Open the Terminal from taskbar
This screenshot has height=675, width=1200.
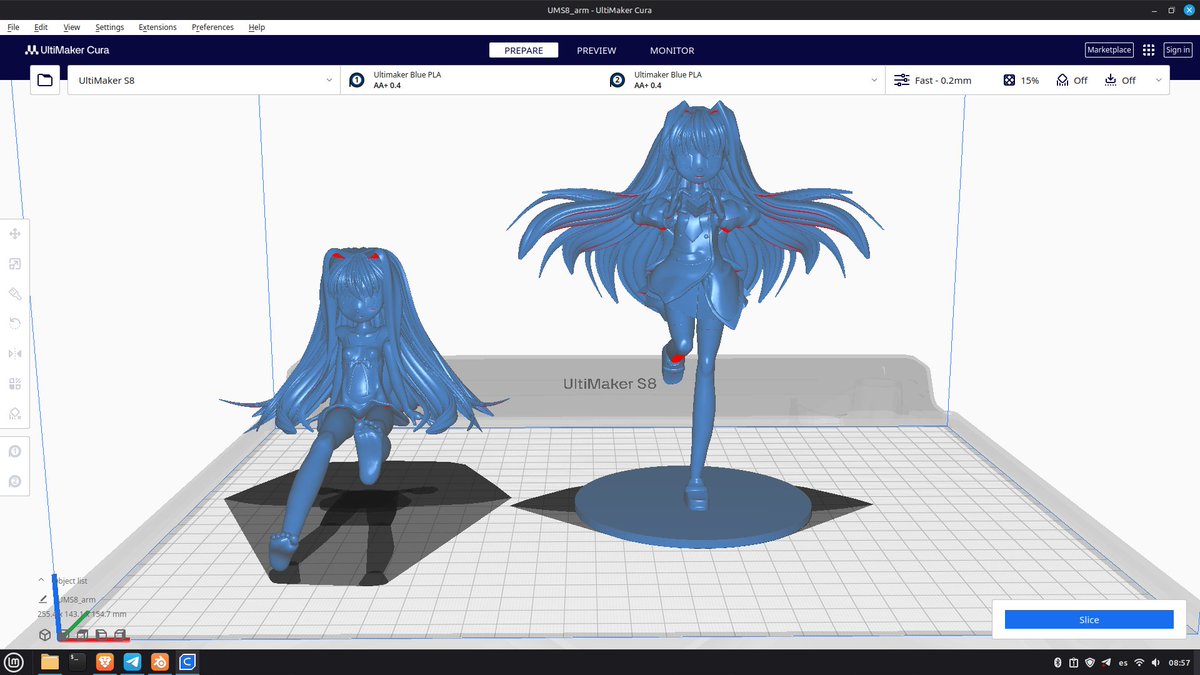[76, 662]
